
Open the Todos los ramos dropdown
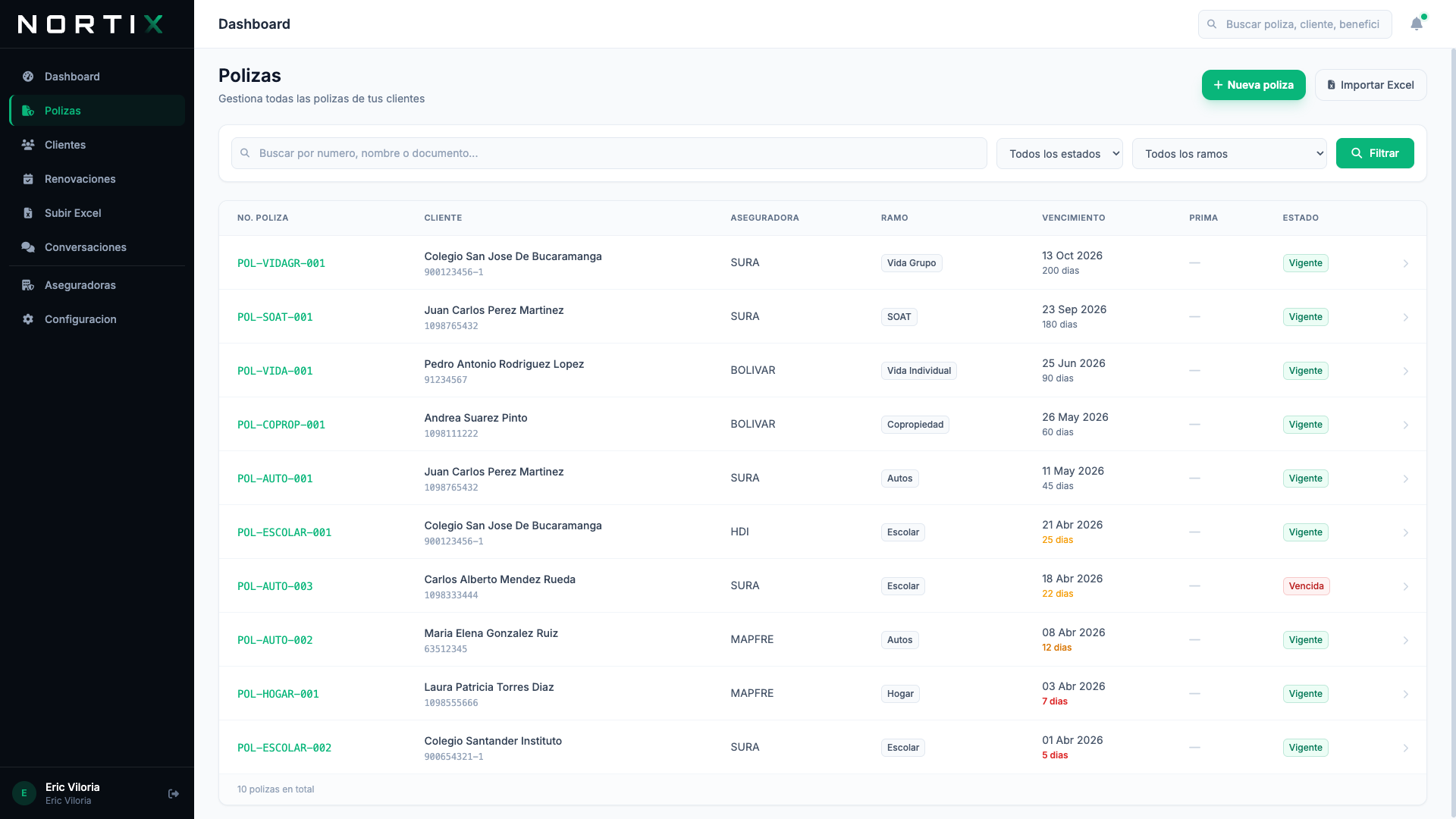(1229, 153)
